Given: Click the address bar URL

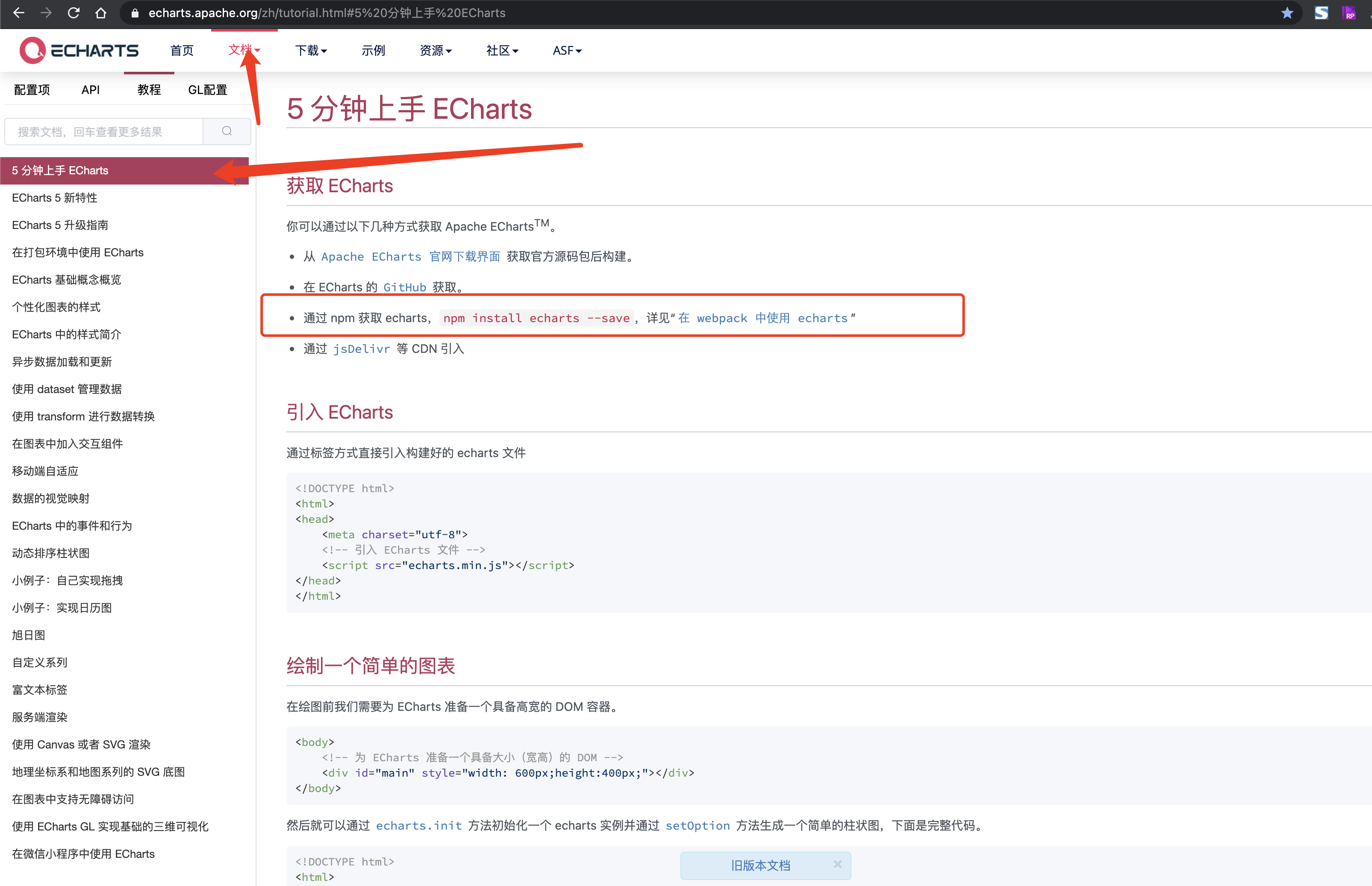Looking at the screenshot, I should (327, 13).
